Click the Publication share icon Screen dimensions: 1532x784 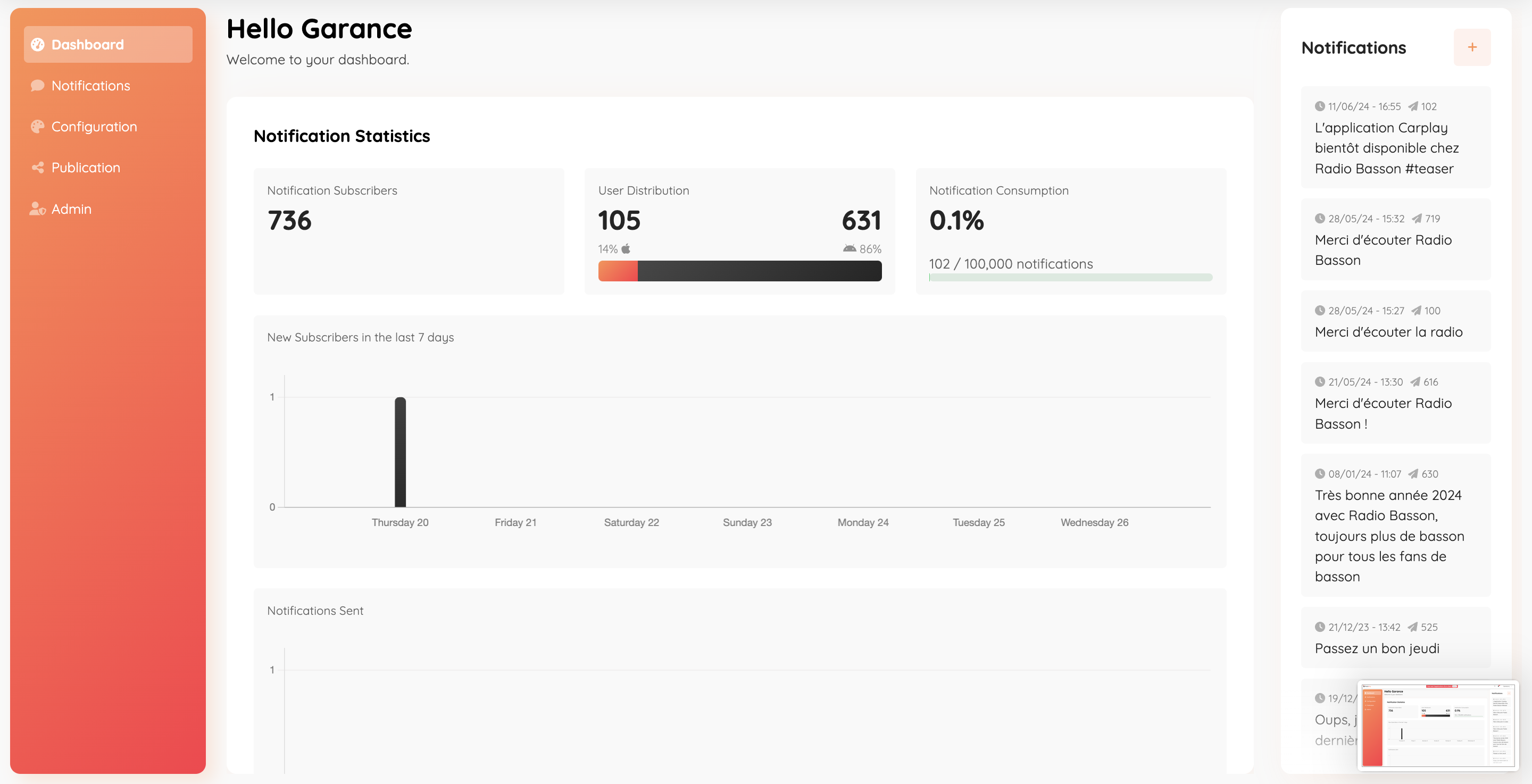pyautogui.click(x=37, y=168)
